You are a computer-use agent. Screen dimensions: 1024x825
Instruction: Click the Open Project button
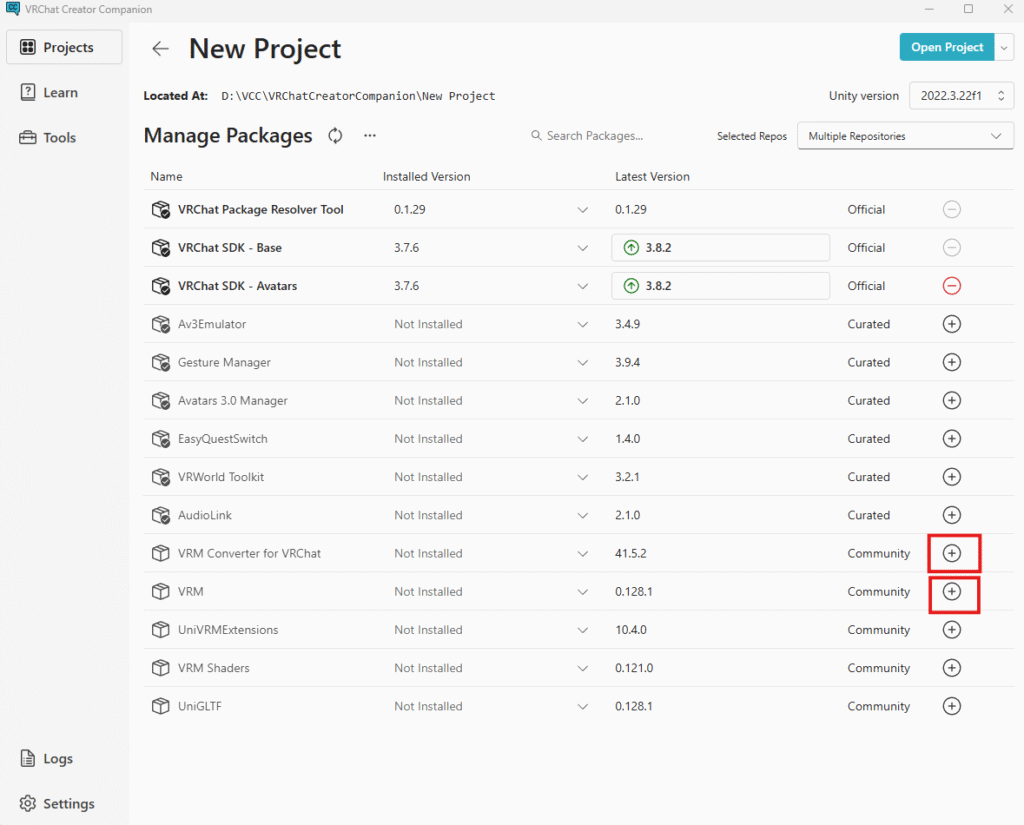[947, 47]
